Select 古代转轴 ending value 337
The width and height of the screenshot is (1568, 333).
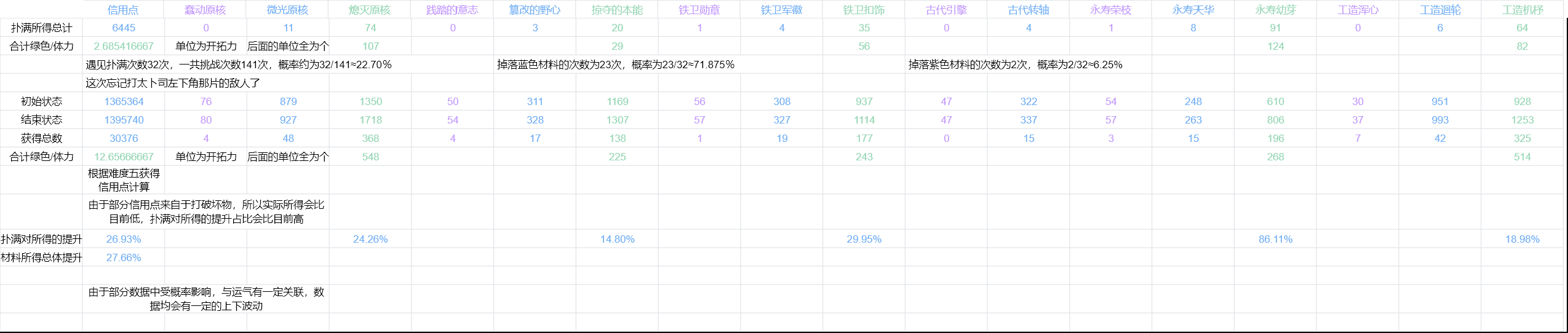[1029, 120]
